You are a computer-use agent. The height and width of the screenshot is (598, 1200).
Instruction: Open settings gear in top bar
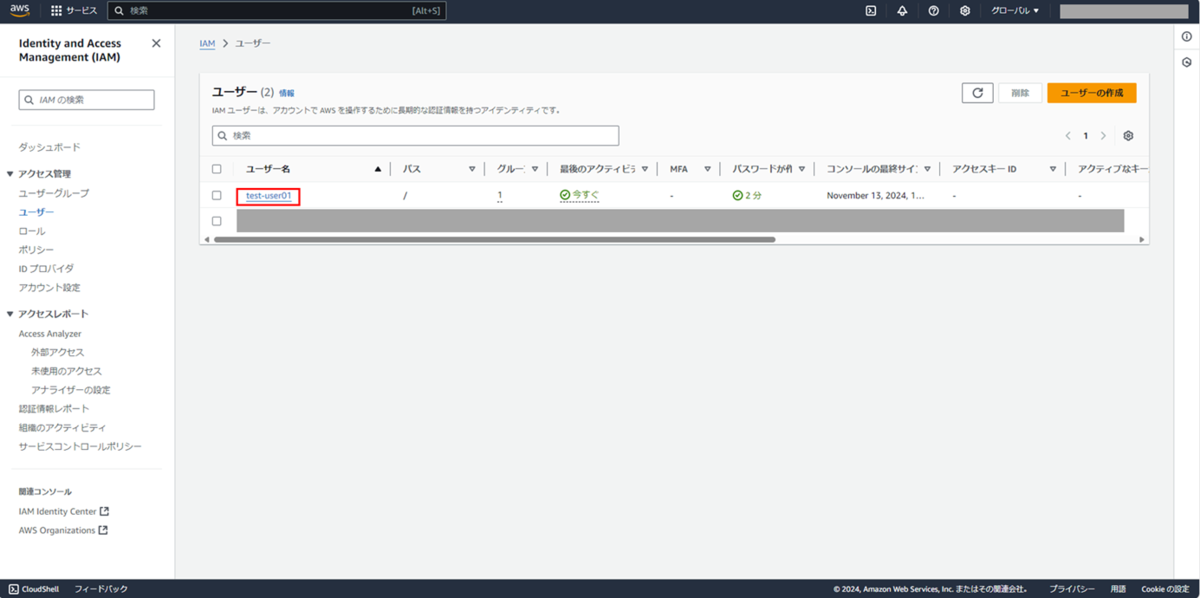point(965,10)
